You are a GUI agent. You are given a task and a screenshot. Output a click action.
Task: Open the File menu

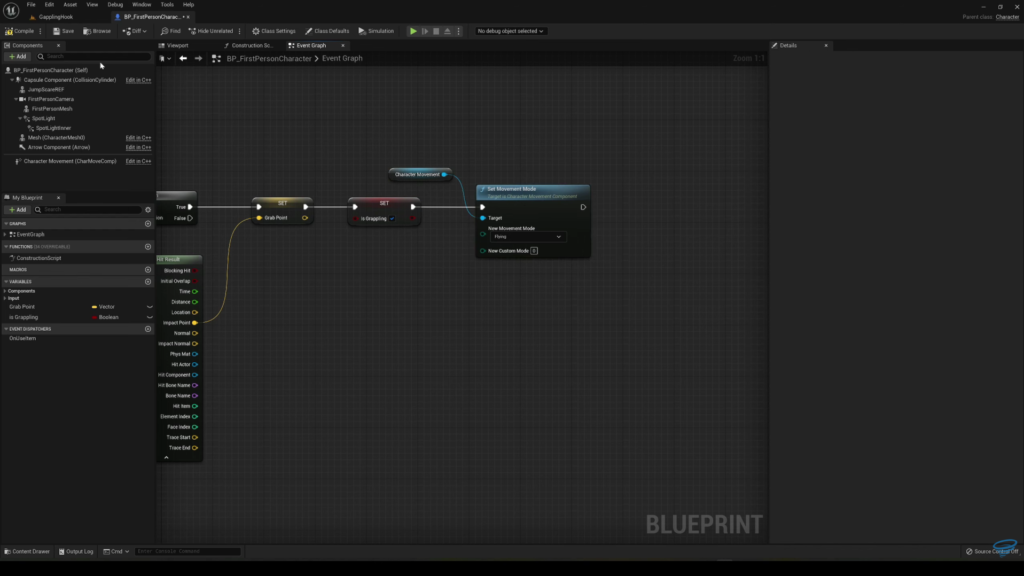[x=31, y=5]
